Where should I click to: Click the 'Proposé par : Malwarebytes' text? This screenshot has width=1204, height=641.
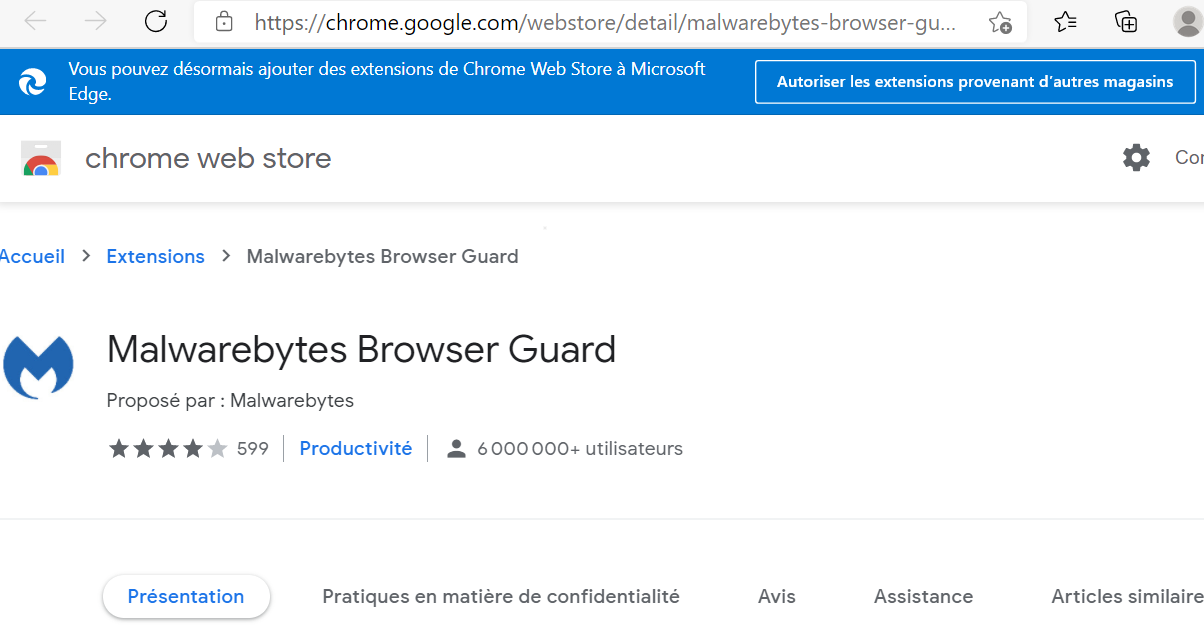coord(230,401)
